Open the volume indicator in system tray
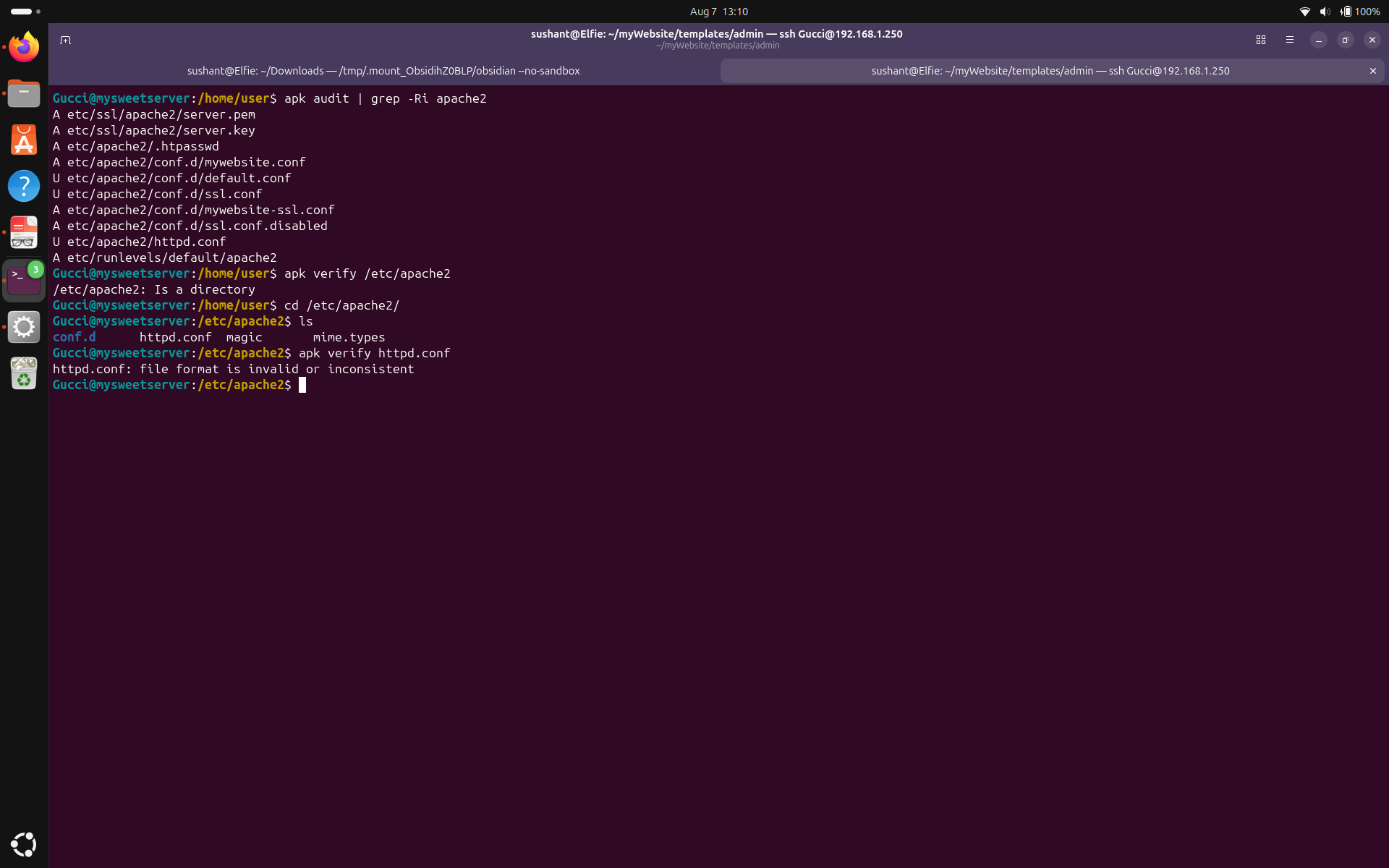Screen dimensions: 1389x868 click(1325, 12)
